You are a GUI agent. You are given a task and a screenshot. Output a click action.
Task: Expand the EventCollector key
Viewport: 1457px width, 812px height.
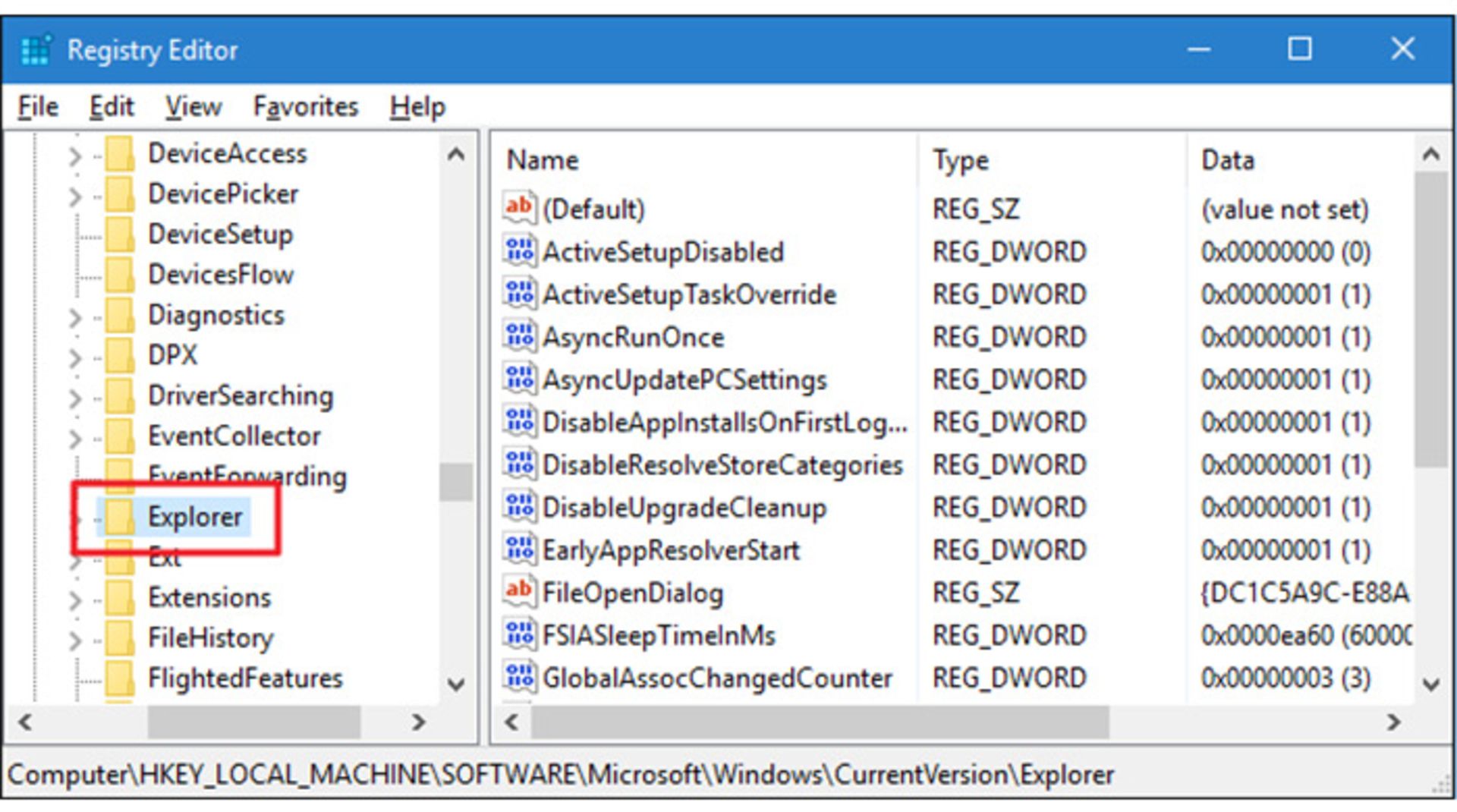pyautogui.click(x=74, y=439)
